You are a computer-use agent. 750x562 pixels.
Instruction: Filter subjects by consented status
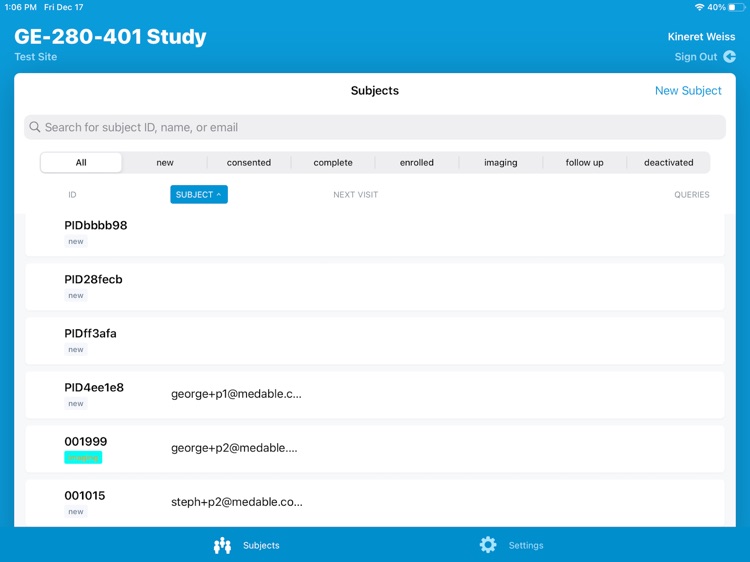tap(249, 163)
